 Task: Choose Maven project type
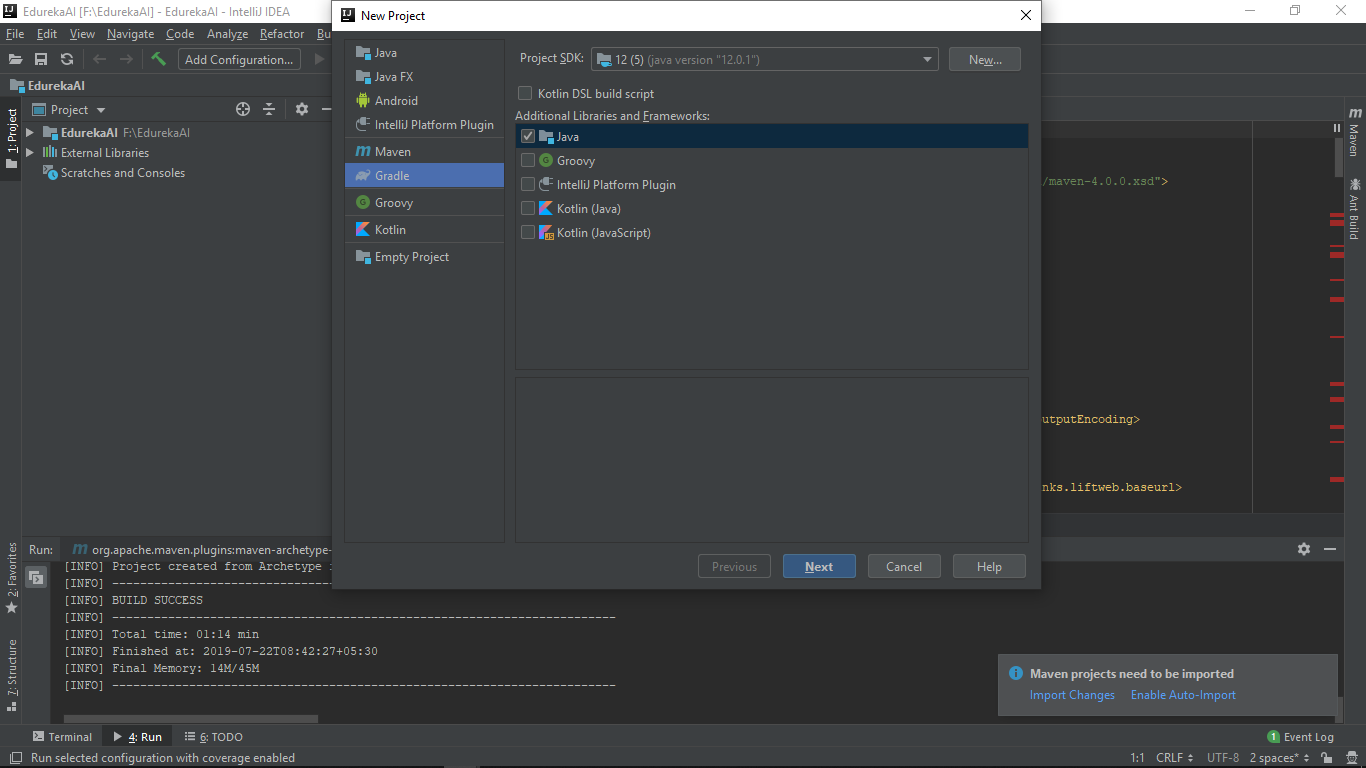[425, 152]
